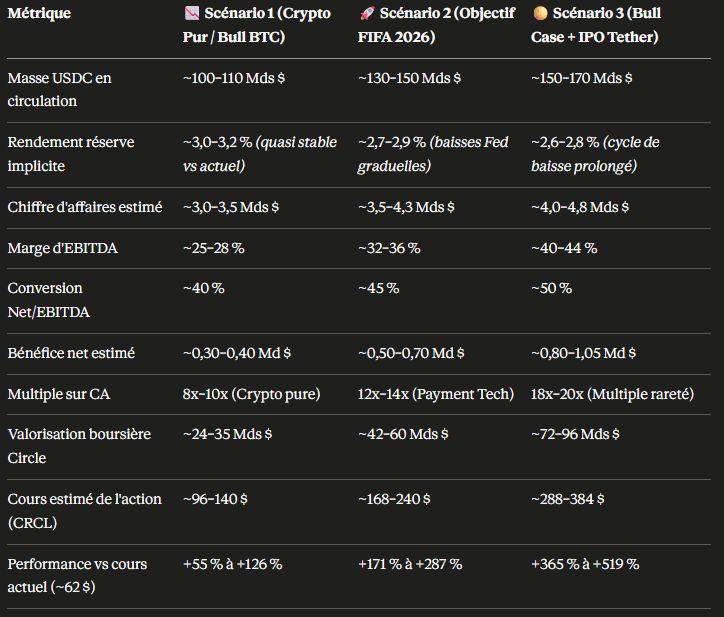724x617 pixels.
Task: Click the chart emoji beside Scénario 1
Action: click(192, 13)
